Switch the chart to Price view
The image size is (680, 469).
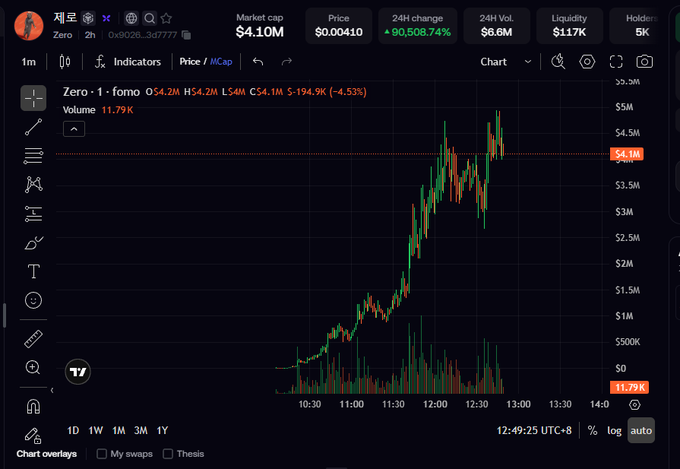tap(190, 62)
